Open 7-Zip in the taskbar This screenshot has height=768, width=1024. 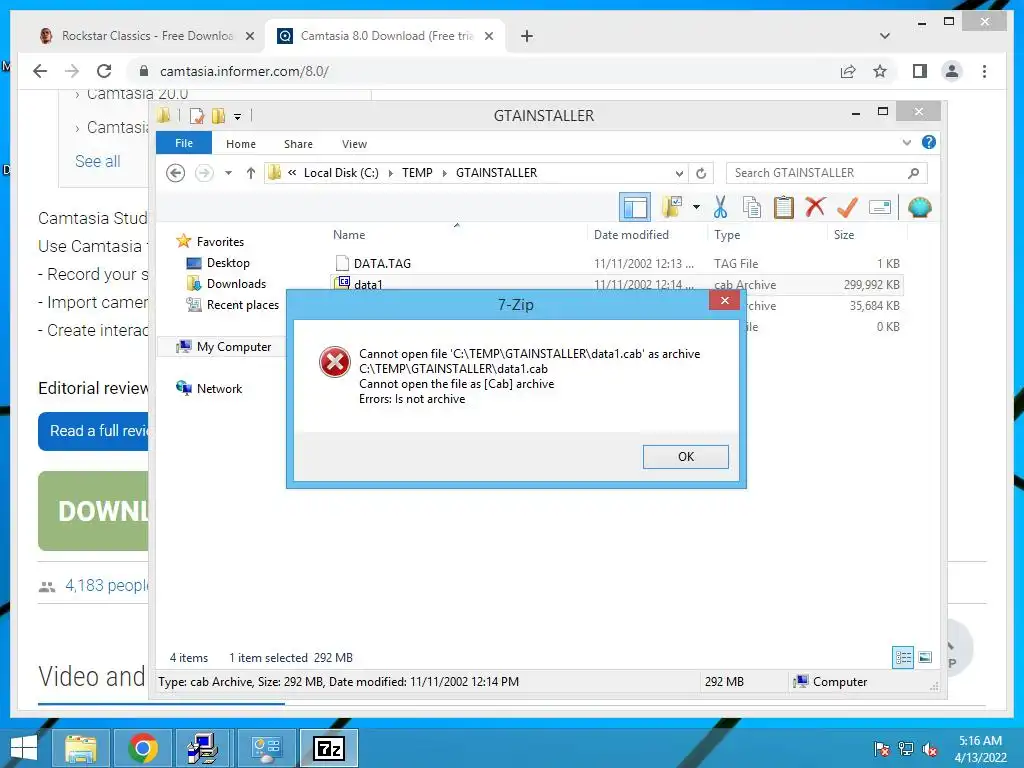[328, 748]
